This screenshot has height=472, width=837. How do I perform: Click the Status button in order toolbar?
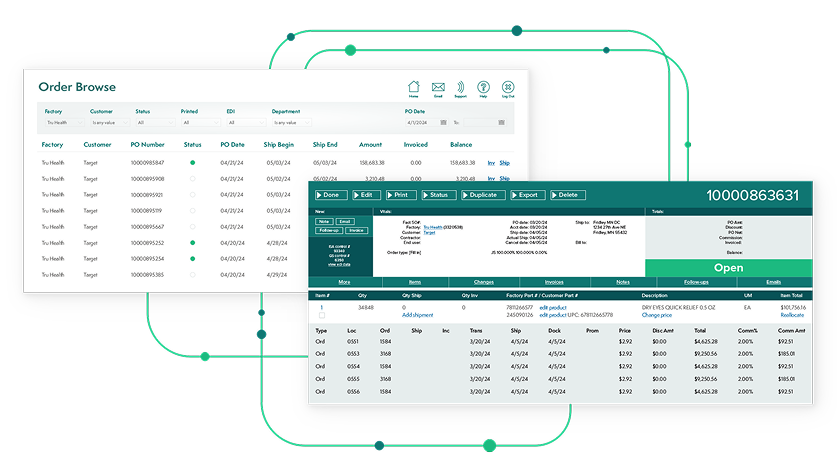[439, 195]
